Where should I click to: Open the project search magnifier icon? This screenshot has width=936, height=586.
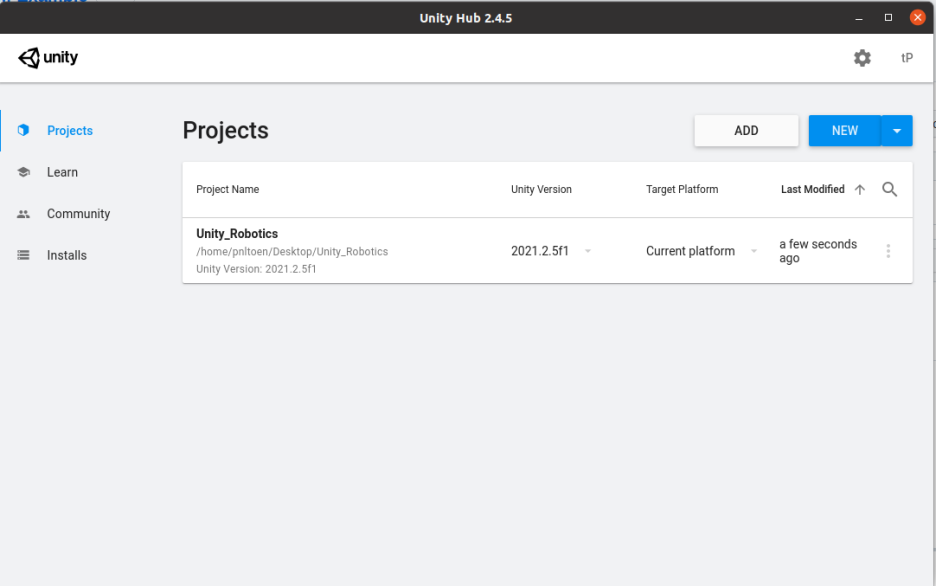click(x=889, y=189)
